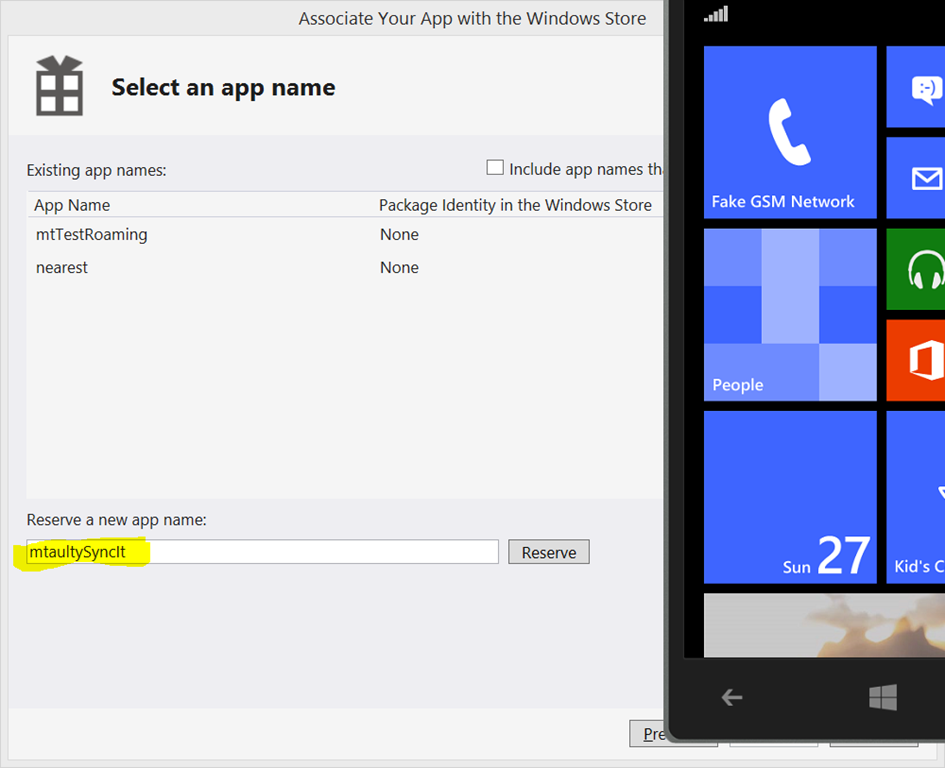Open the Kid's Corner tile
This screenshot has height=768, width=945.
pos(915,497)
